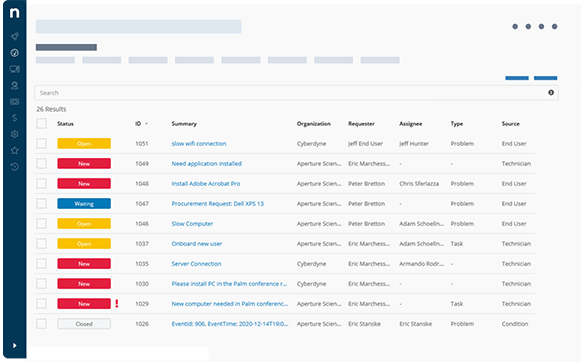
Task: Open 'New computer needed in Palm conference' ticket
Action: pos(230,304)
